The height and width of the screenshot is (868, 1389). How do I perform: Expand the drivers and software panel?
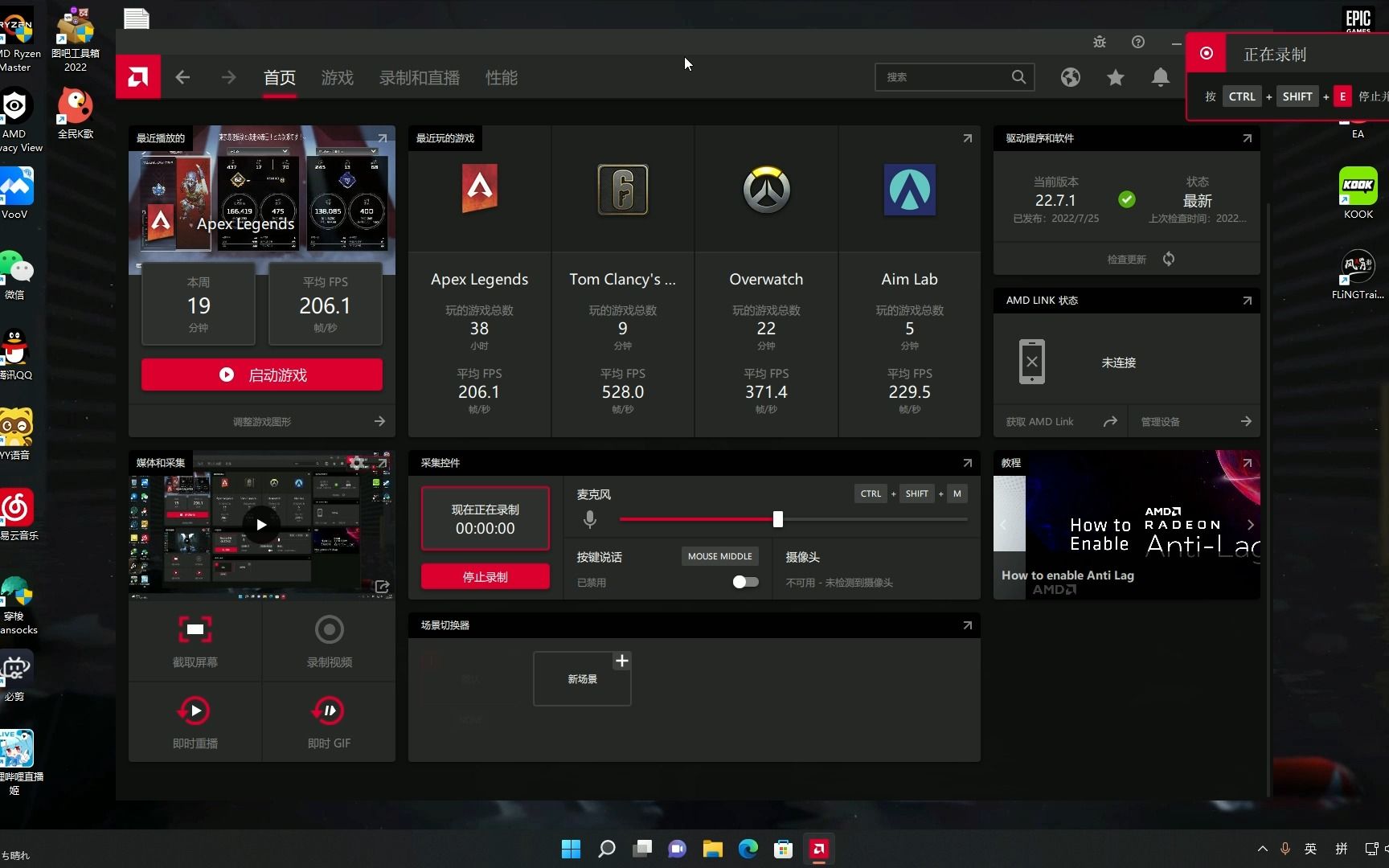(1247, 138)
